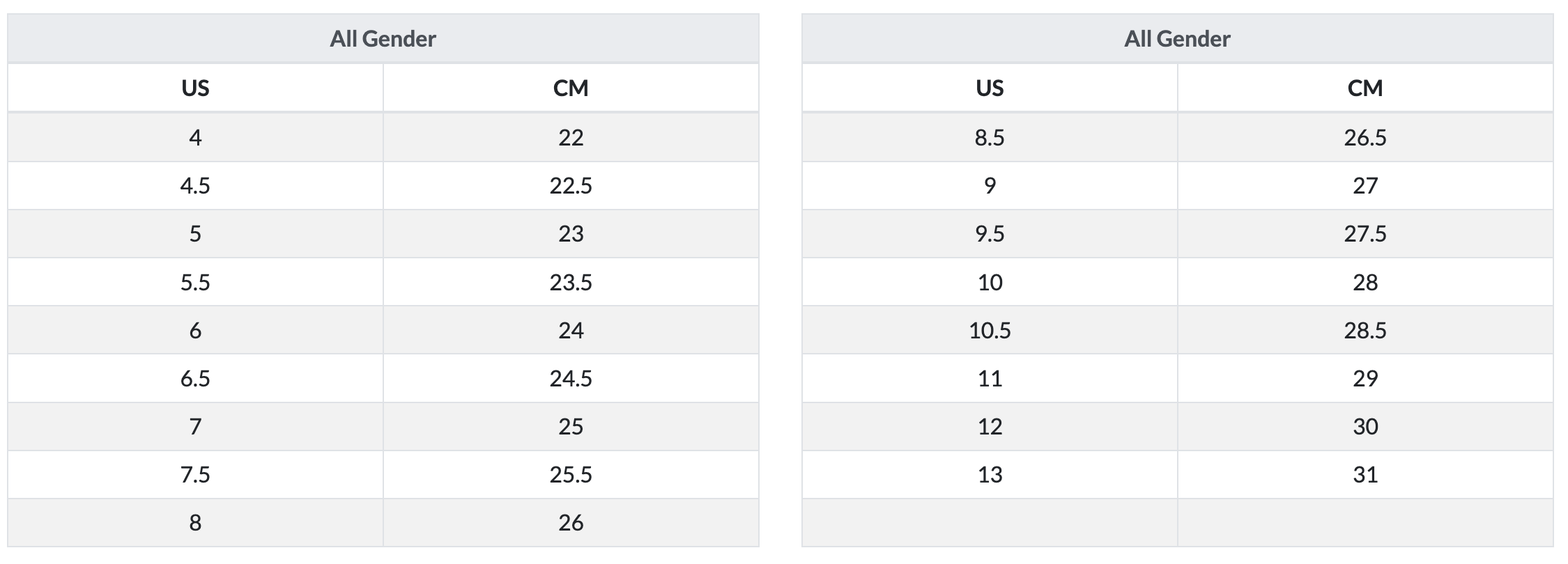Click the 22.5 CM cell

[571, 186]
